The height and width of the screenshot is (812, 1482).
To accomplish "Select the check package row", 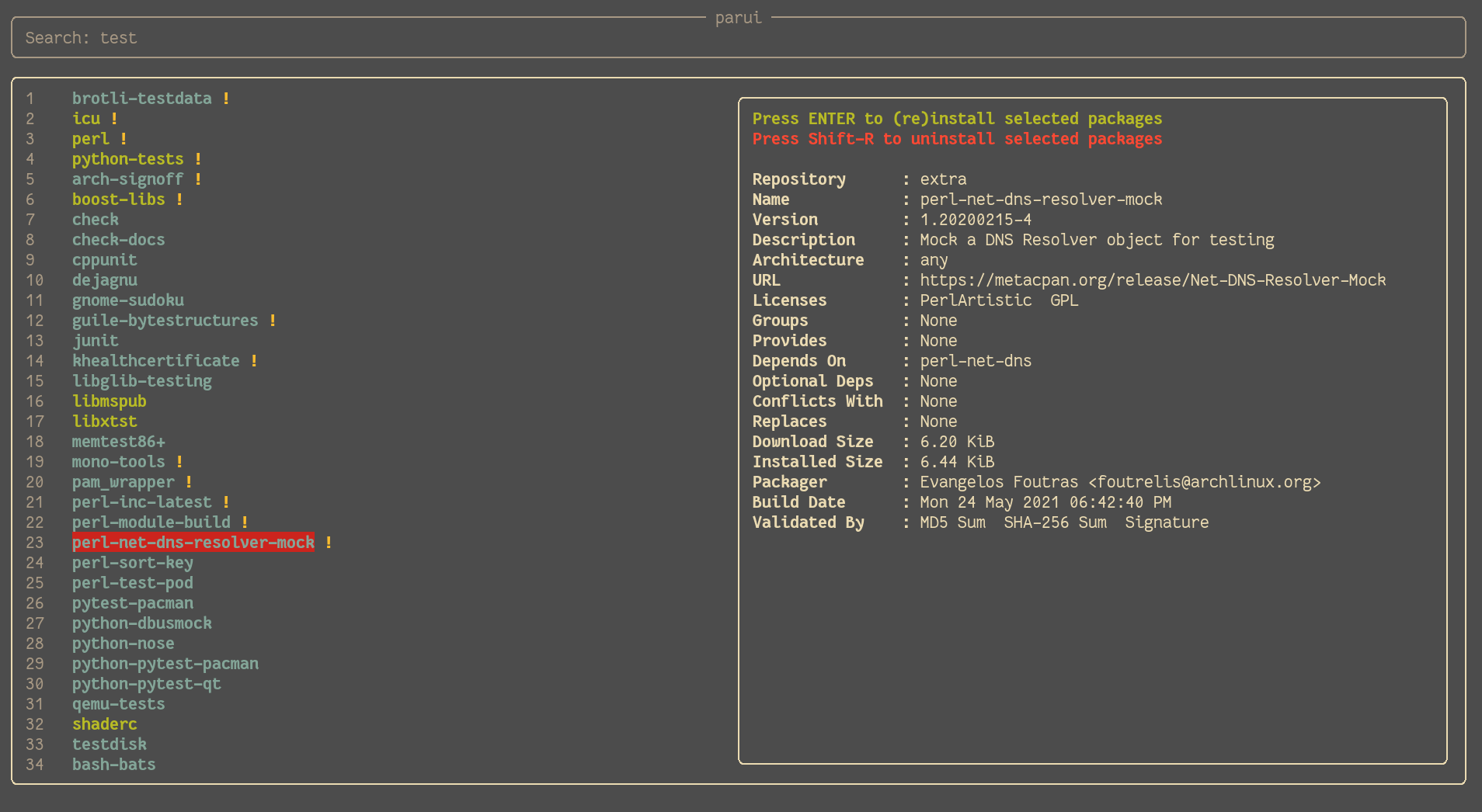I will (96, 220).
